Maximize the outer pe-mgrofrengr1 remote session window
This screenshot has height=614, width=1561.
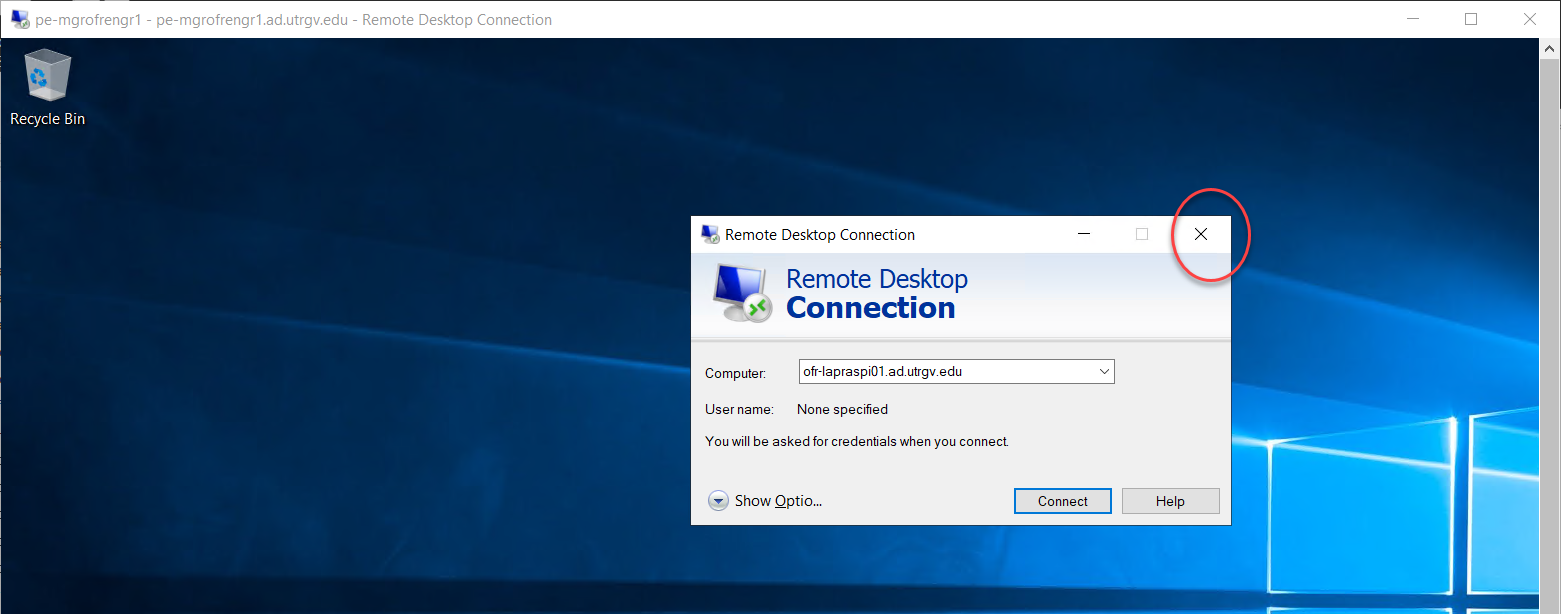pos(1471,19)
